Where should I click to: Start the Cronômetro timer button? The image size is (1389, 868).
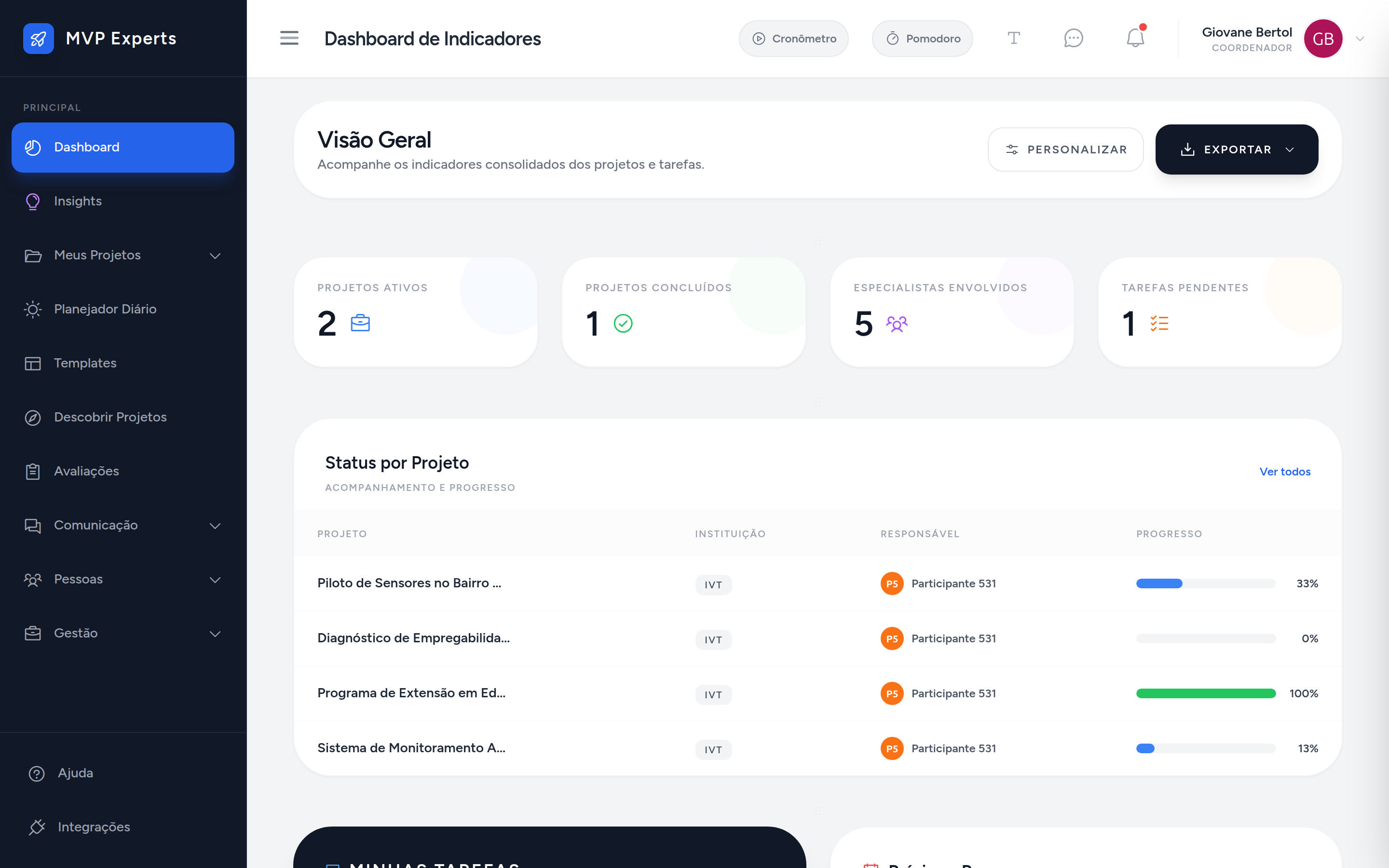[x=794, y=39]
